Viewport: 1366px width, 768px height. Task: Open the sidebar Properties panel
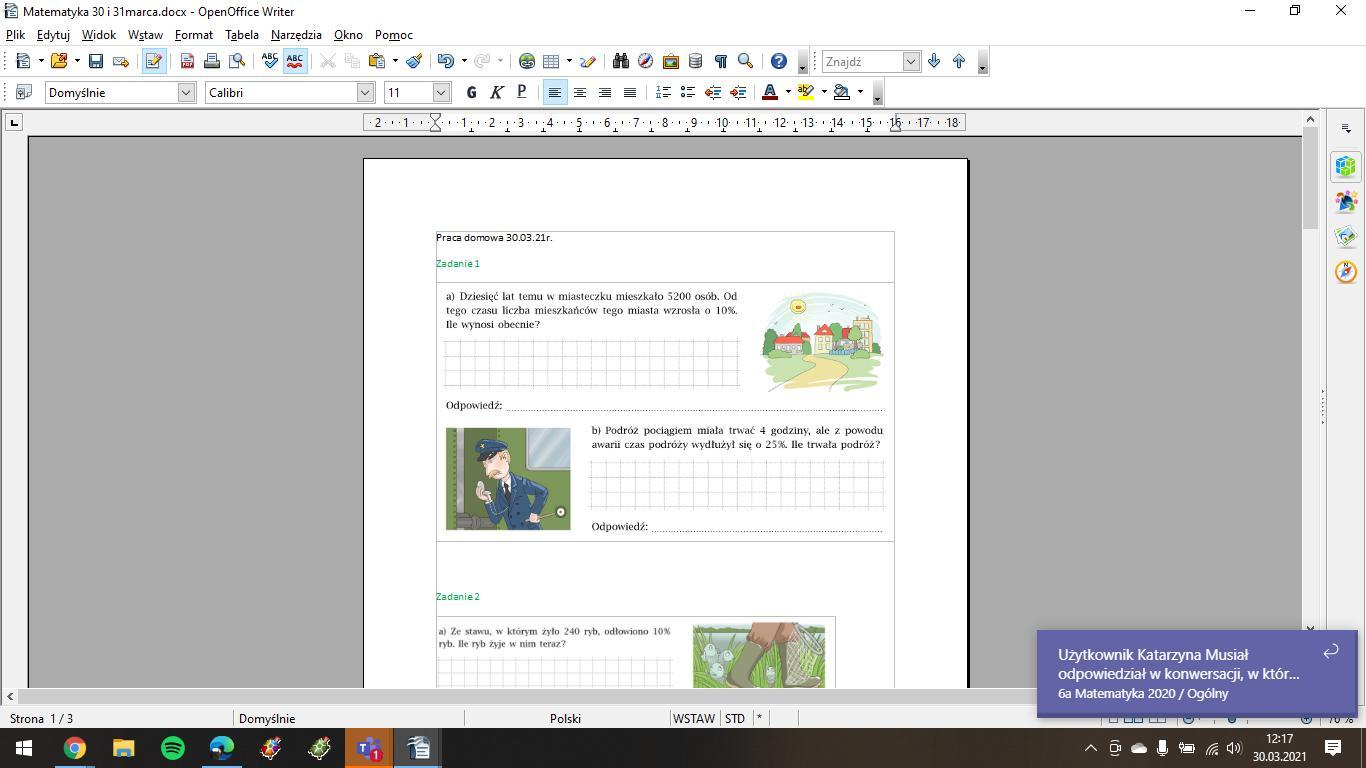click(x=1346, y=166)
